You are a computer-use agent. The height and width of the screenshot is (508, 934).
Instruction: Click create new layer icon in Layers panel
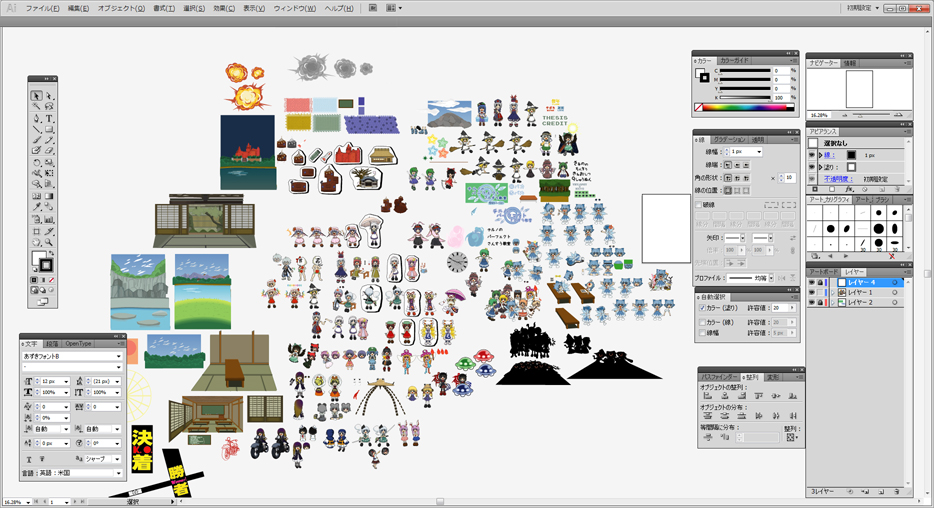coord(880,492)
